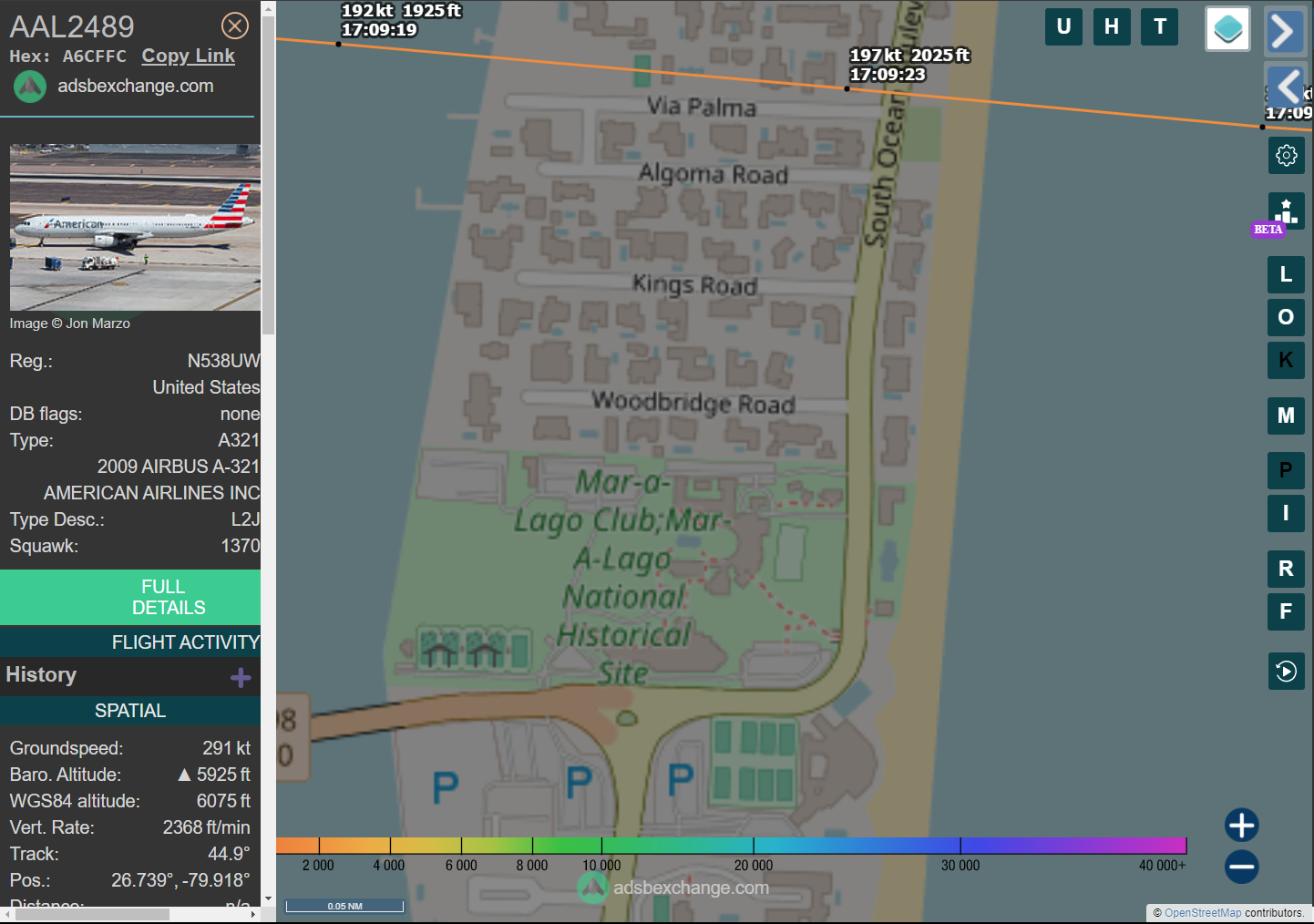Click the altitude color scale bar
This screenshot has width=1314, height=924.
(731, 846)
